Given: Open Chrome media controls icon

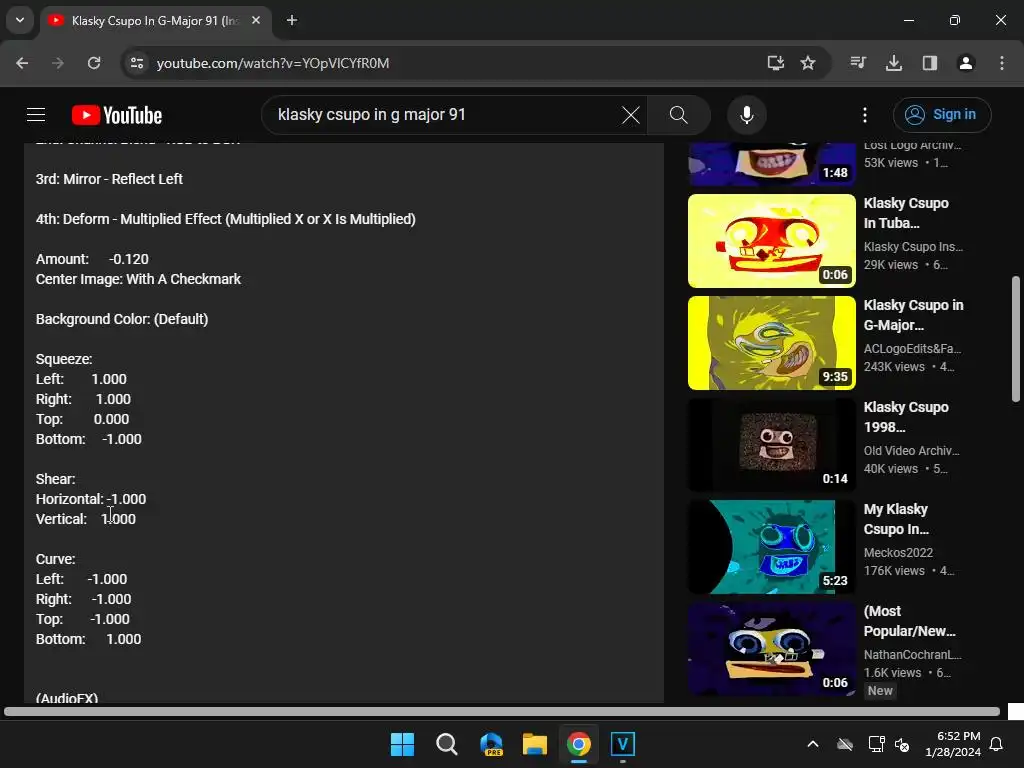Looking at the screenshot, I should [x=858, y=63].
